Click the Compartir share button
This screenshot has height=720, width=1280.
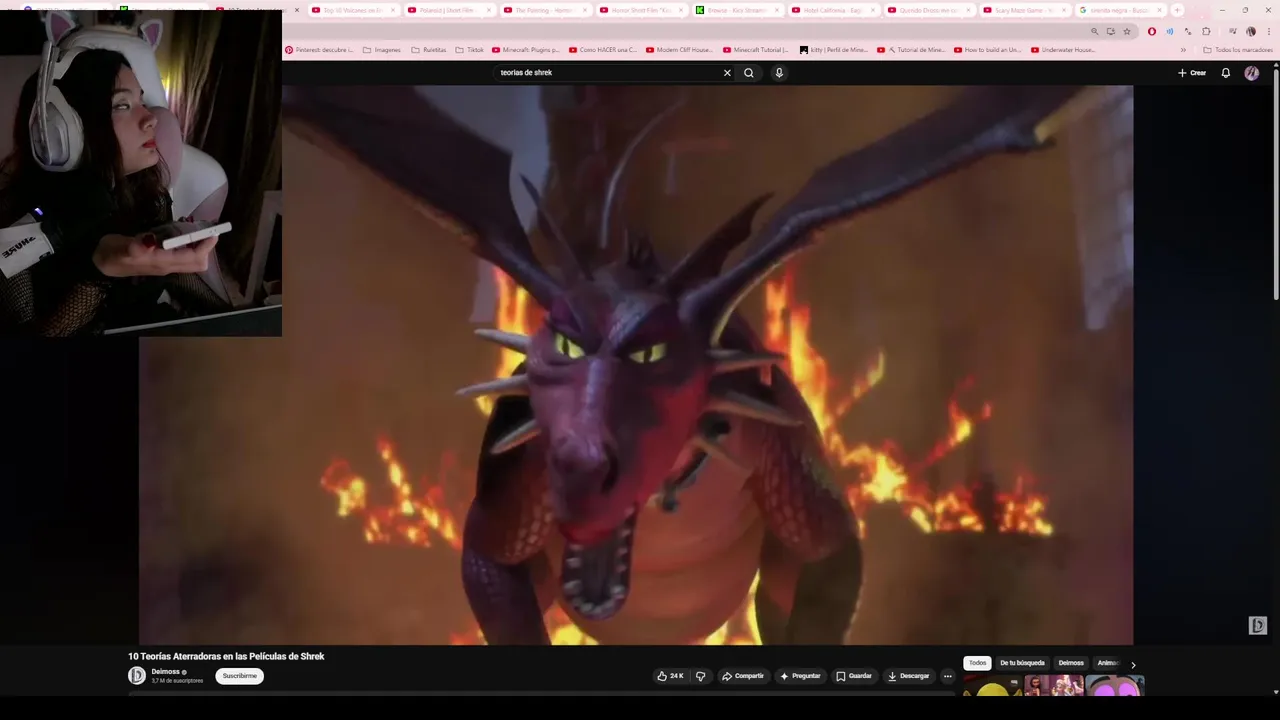743,676
